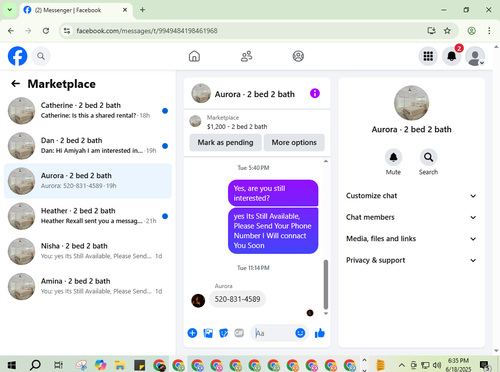Expand Customize chat section
Image resolution: width=500 pixels, height=372 pixels.
pyautogui.click(x=411, y=196)
